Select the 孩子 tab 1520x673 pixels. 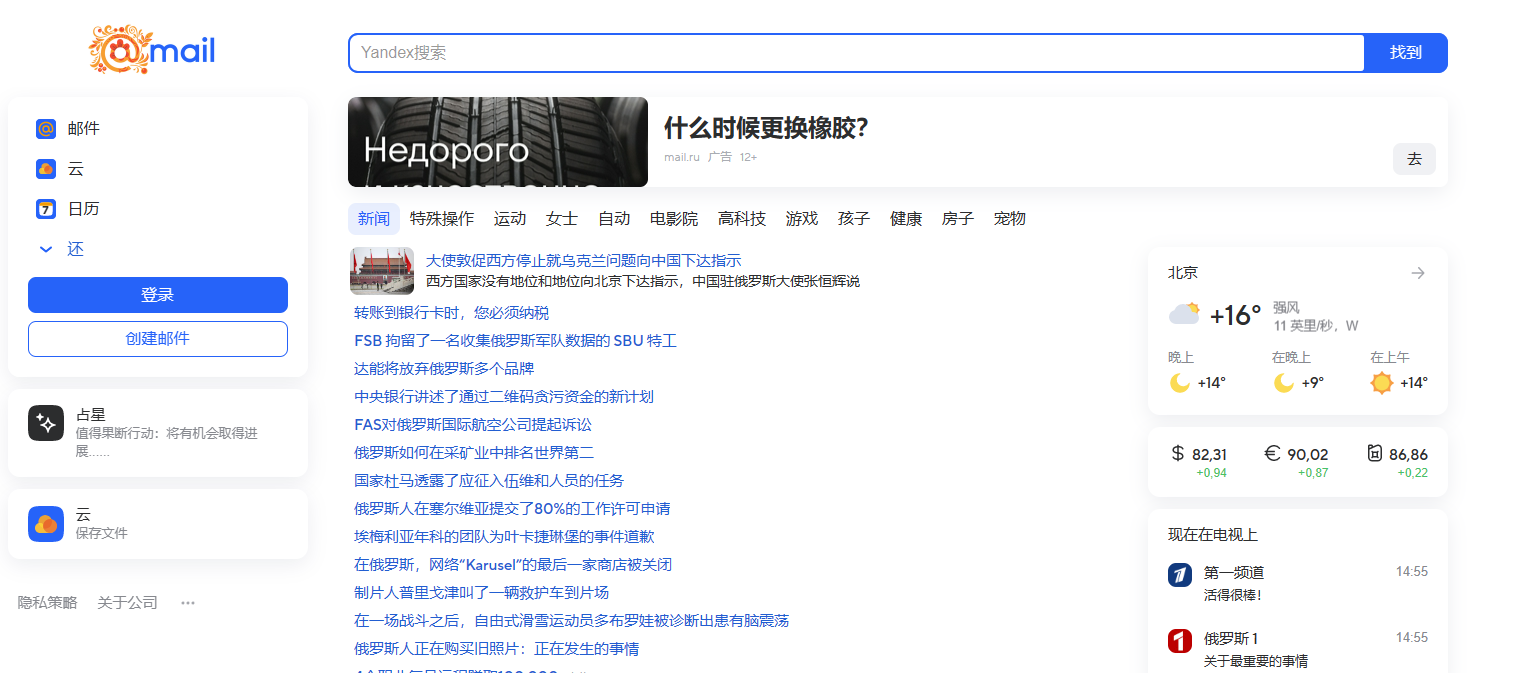tap(854, 219)
